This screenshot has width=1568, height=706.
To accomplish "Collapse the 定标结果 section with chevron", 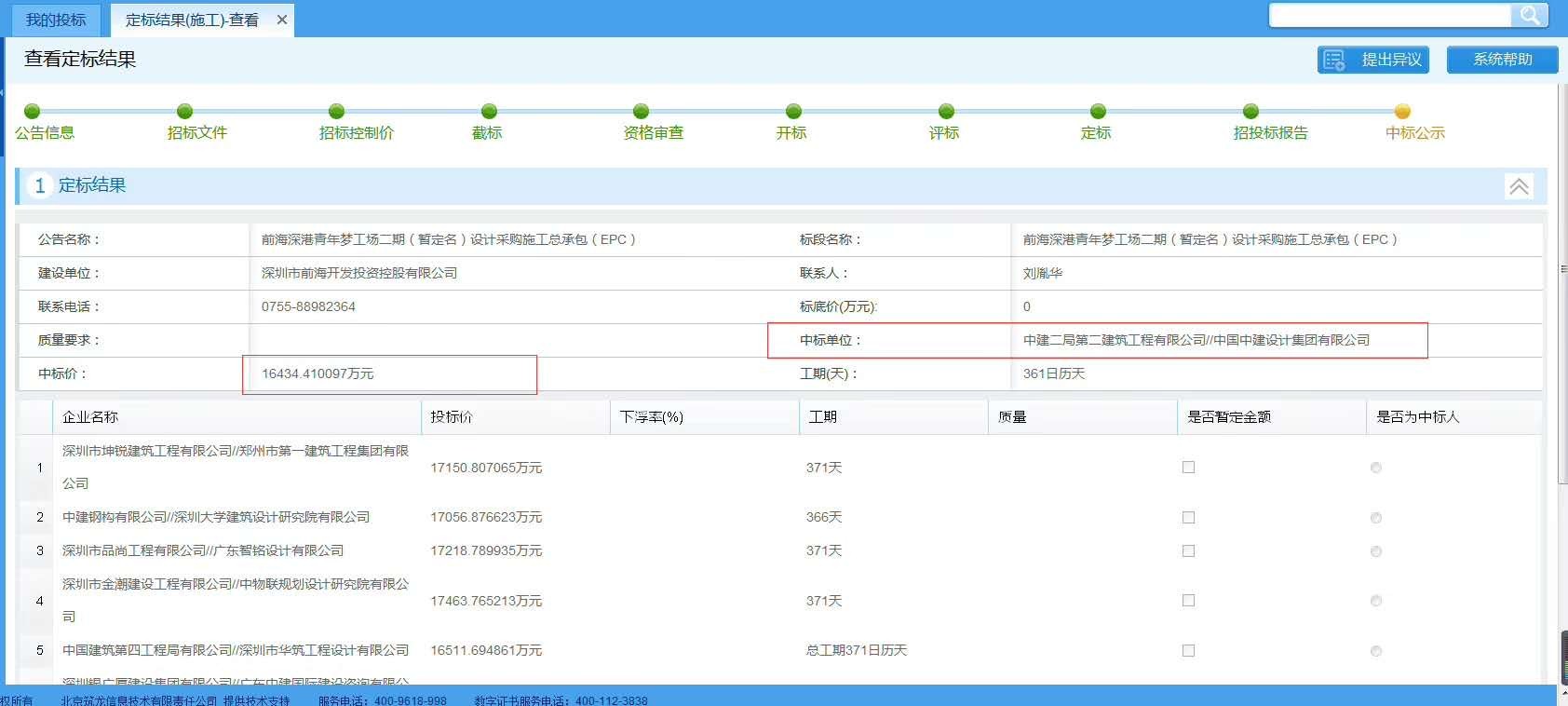I will [x=1519, y=186].
